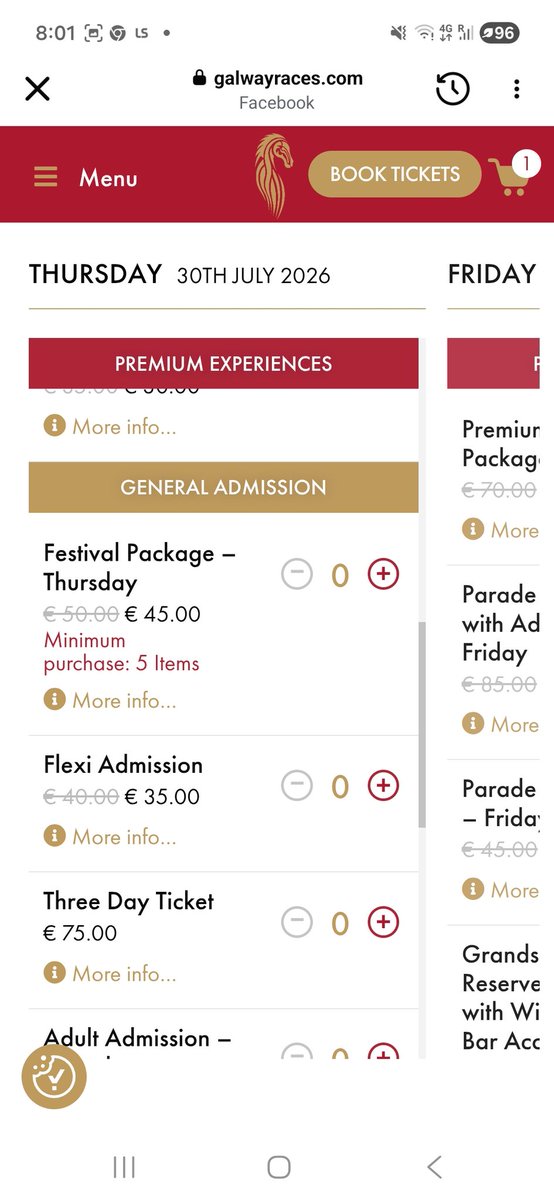Viewport: 554px width, 1200px height.
Task: Tap the Android back navigation arrow
Action: (x=434, y=1166)
